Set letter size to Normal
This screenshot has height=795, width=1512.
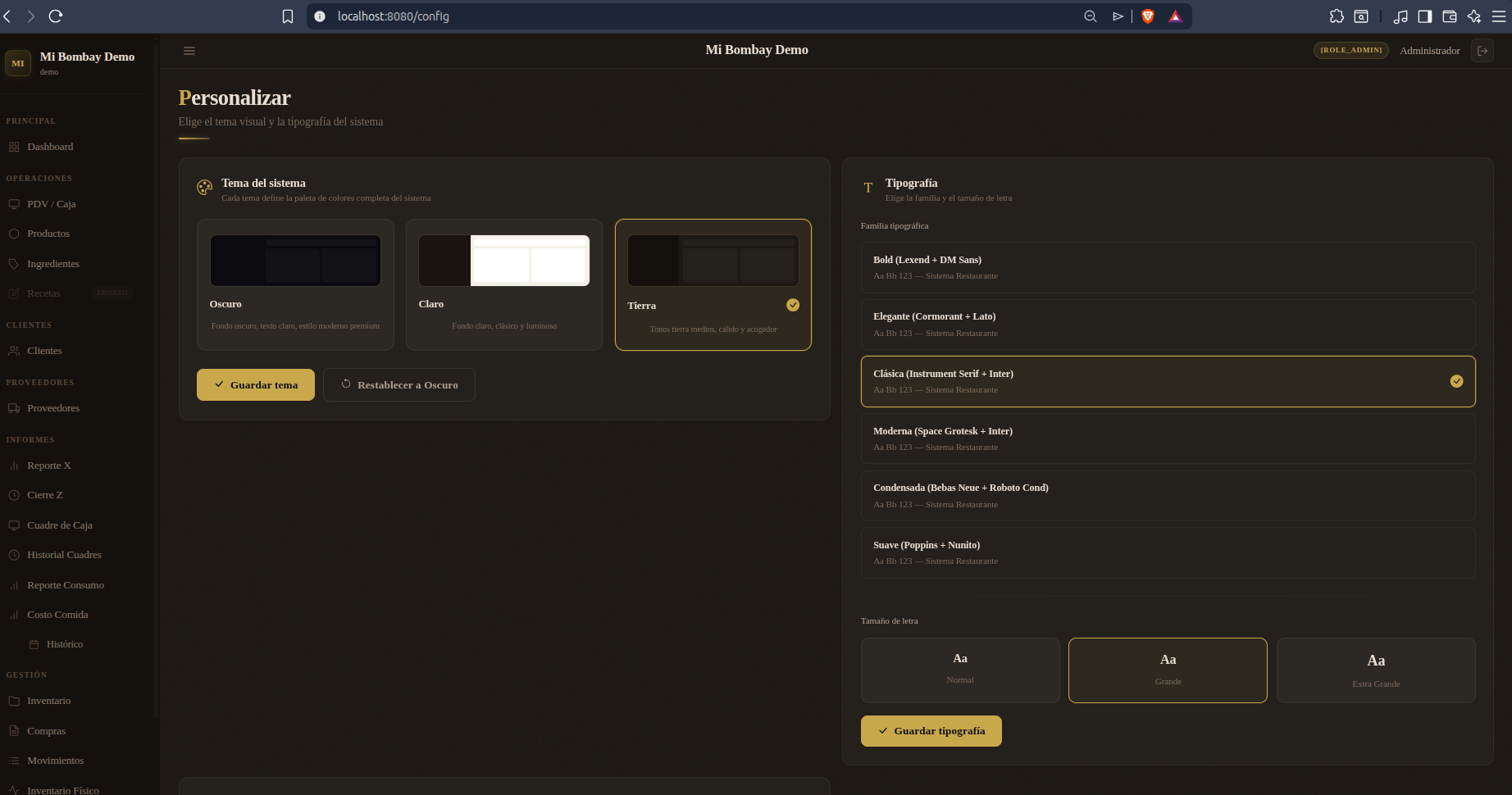coord(960,670)
